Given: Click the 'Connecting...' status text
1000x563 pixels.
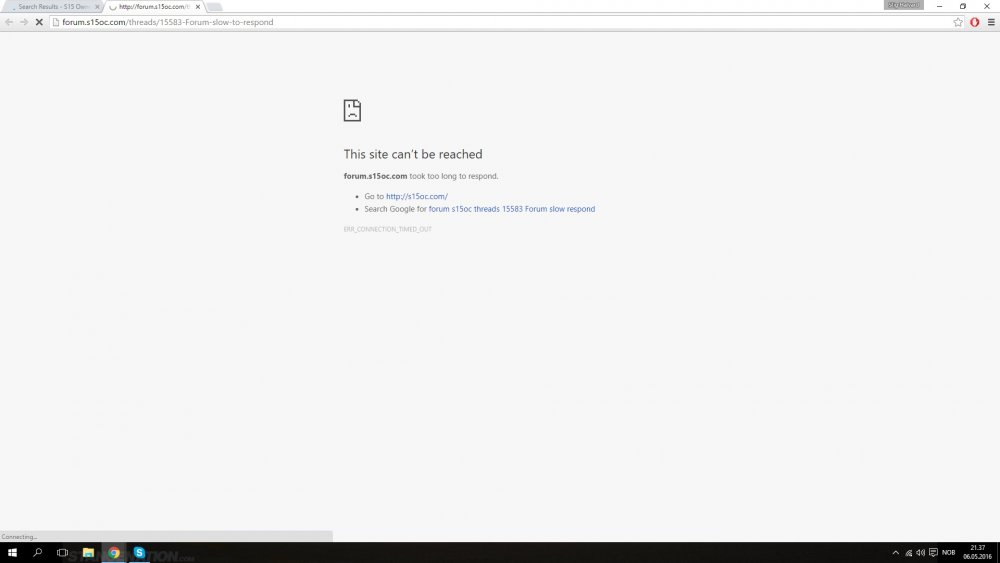Looking at the screenshot, I should 19,537.
